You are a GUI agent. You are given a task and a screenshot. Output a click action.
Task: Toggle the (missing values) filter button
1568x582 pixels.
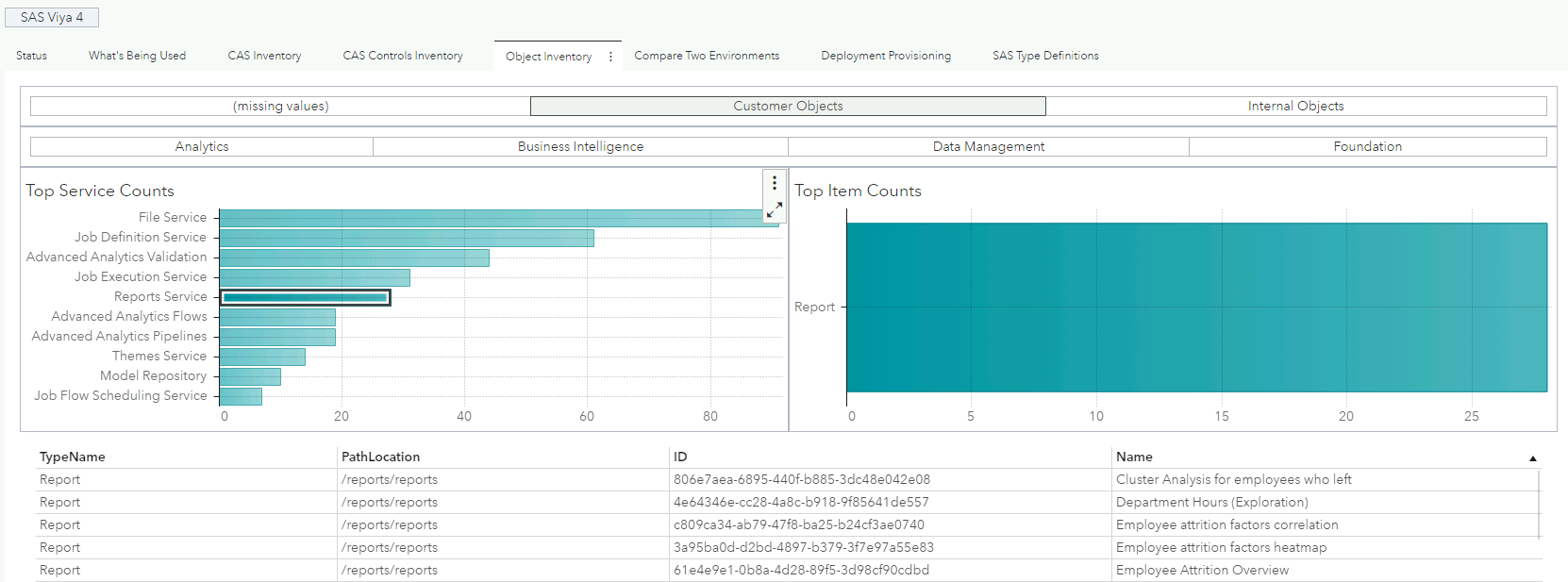280,107
